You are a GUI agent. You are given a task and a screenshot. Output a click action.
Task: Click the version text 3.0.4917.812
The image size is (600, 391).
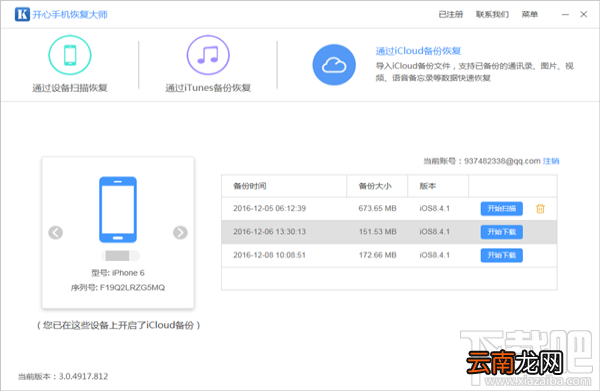83,376
